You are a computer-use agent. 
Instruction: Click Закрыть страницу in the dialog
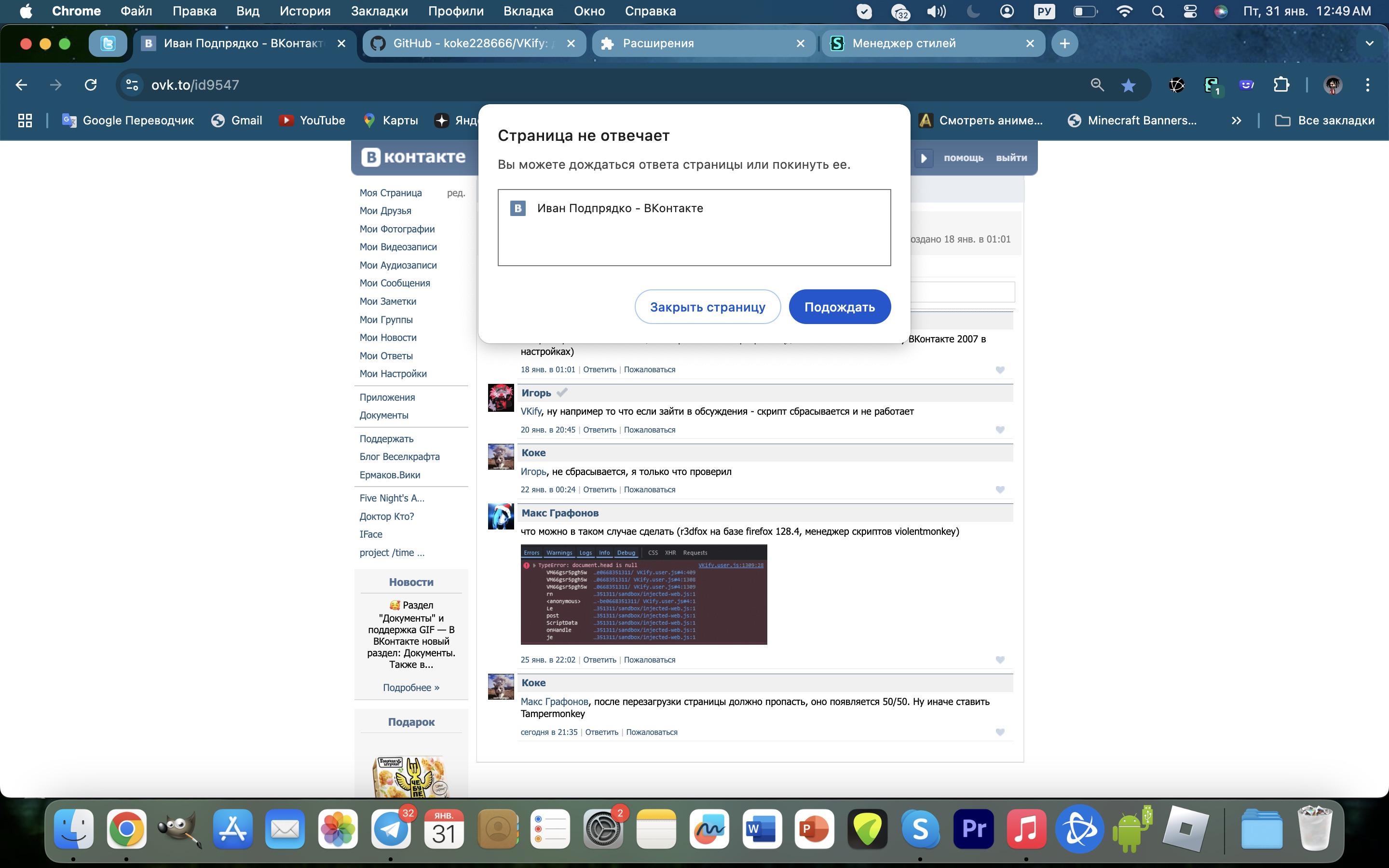[x=707, y=307]
